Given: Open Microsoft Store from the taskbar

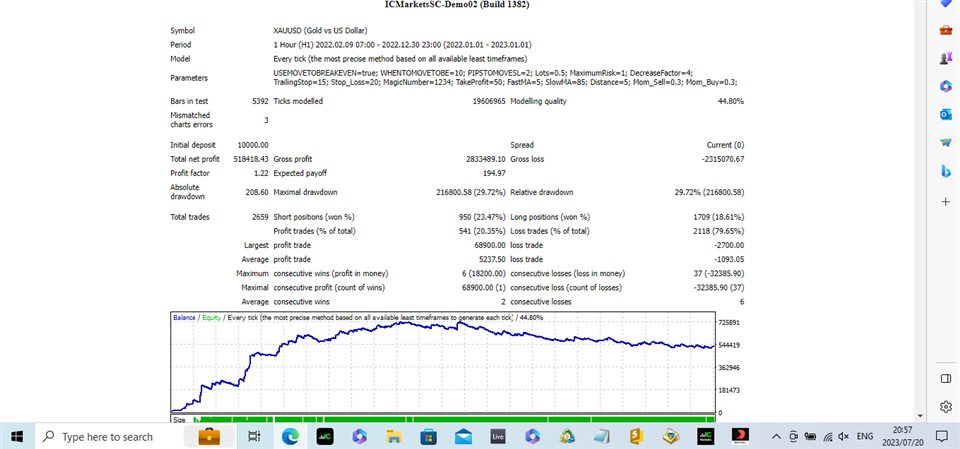Looking at the screenshot, I should pos(428,437).
